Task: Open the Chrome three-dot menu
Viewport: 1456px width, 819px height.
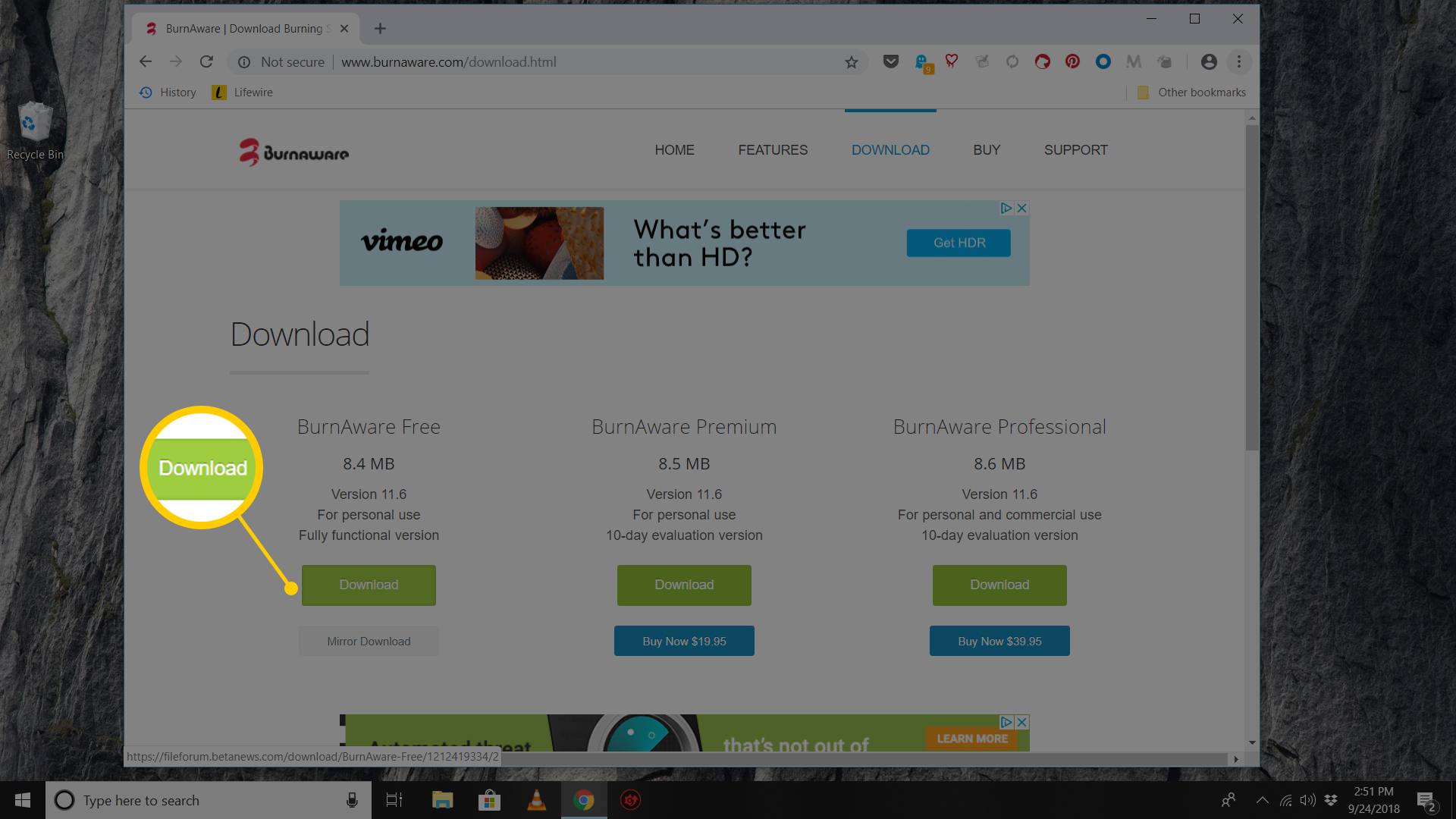Action: pos(1239,62)
